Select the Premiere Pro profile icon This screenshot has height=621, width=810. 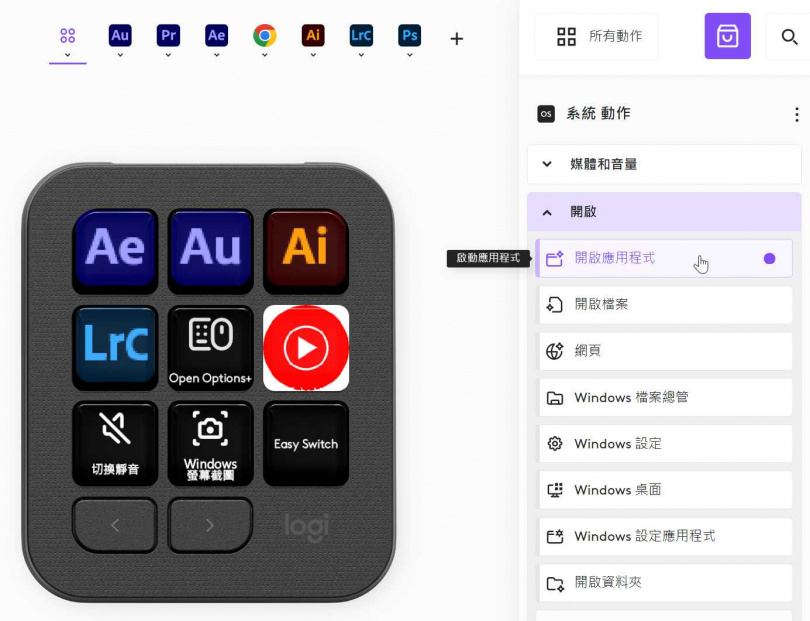(x=168, y=33)
